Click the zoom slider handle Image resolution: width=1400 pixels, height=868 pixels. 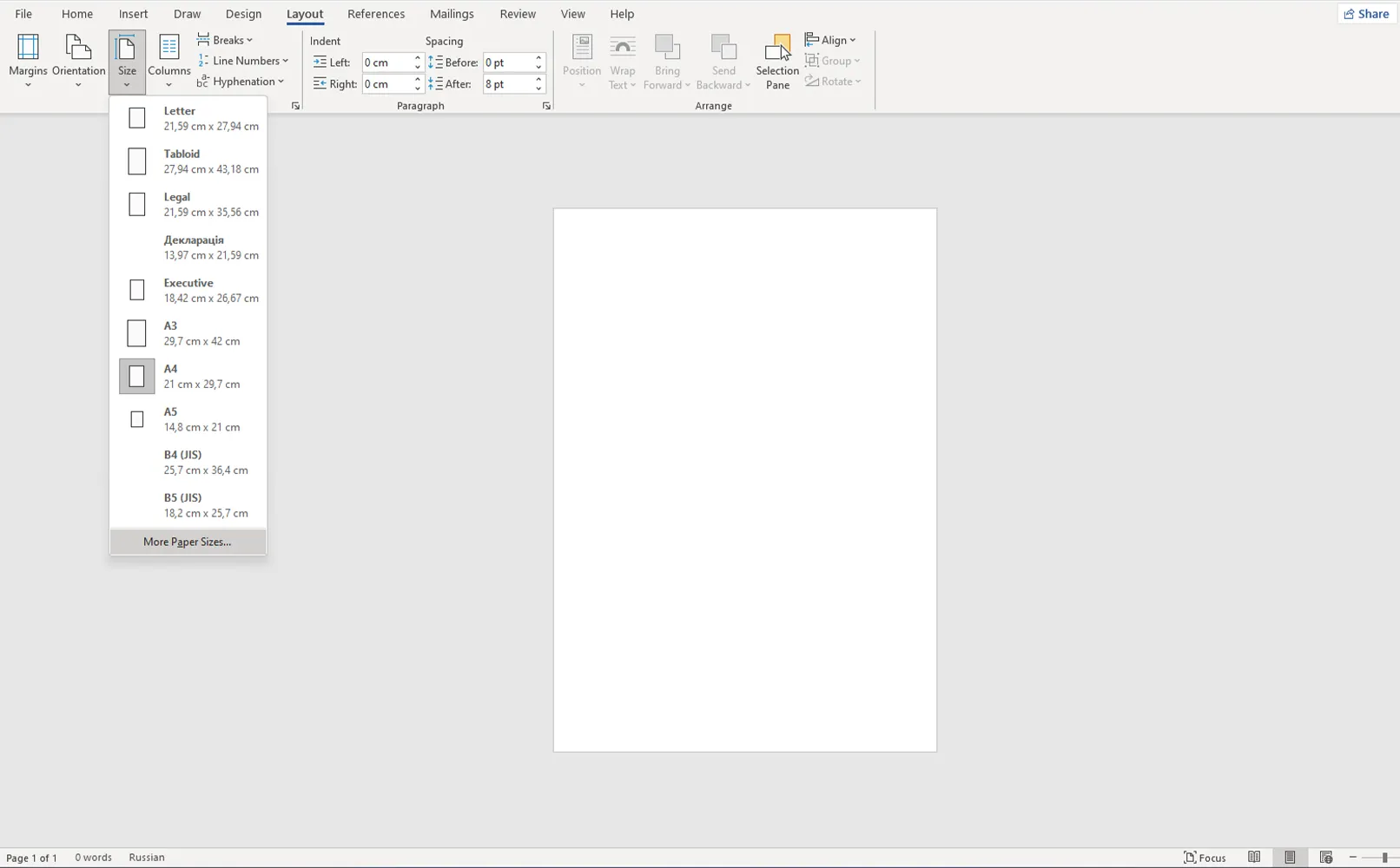(x=1384, y=858)
